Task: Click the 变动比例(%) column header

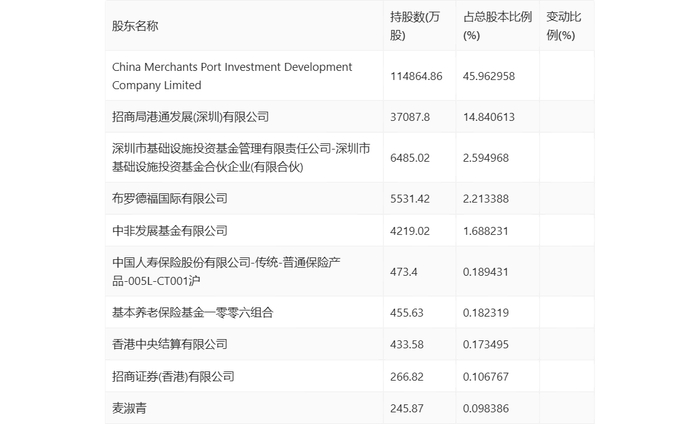Action: coord(567,26)
